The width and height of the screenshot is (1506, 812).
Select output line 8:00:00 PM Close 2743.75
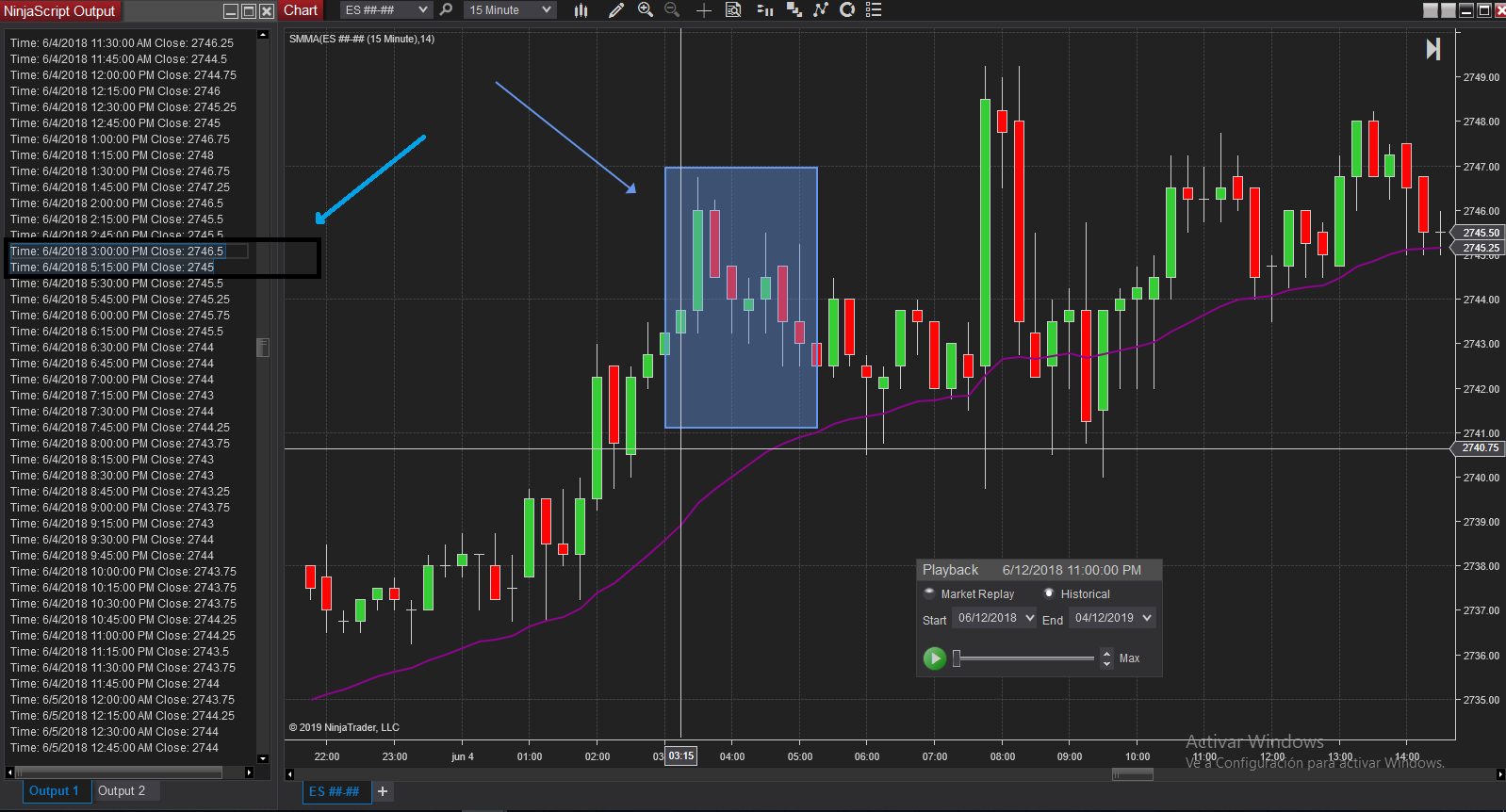click(120, 444)
